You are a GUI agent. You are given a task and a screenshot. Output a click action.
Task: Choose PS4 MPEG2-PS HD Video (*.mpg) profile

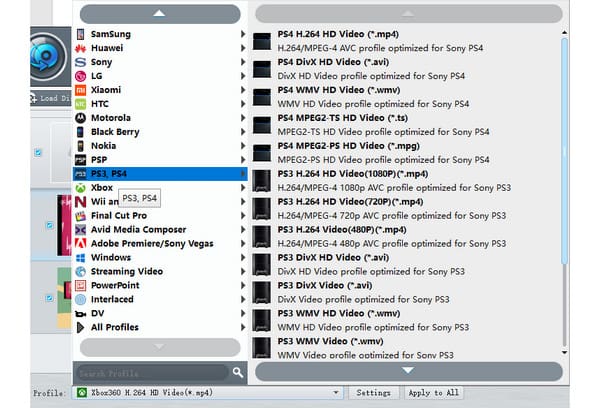tap(406, 153)
